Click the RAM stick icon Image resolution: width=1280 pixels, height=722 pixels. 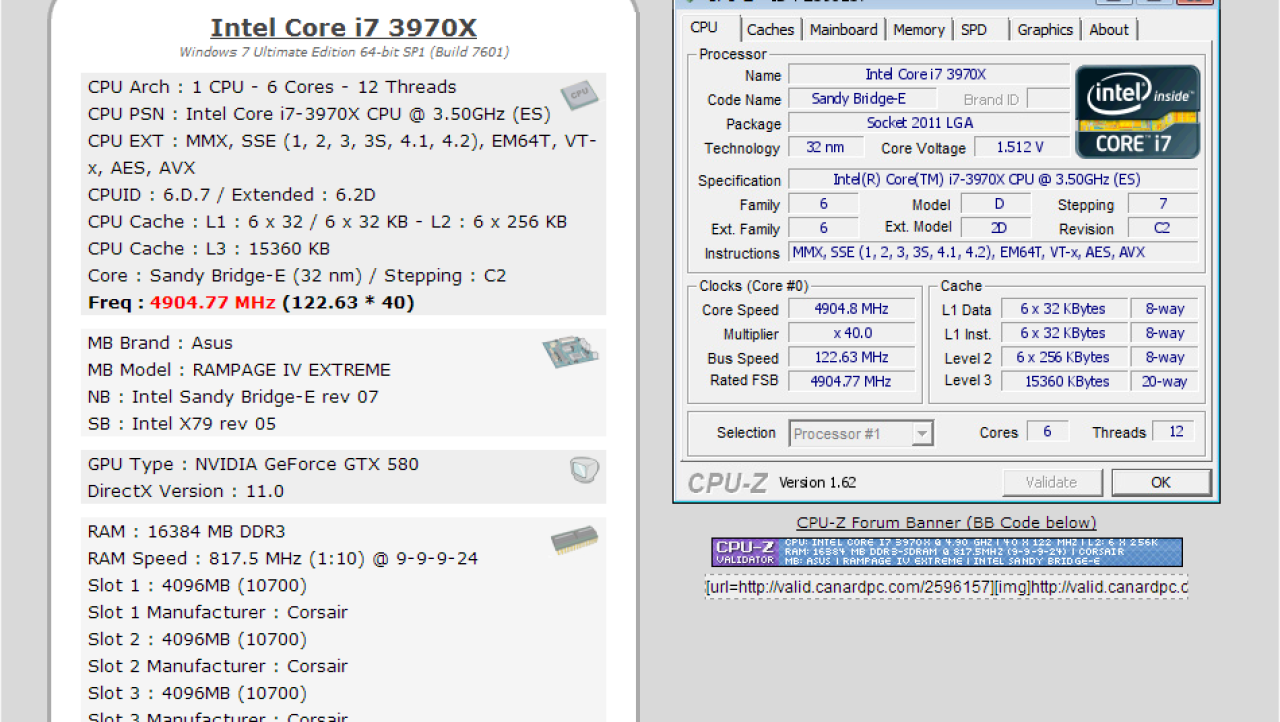coord(574,541)
